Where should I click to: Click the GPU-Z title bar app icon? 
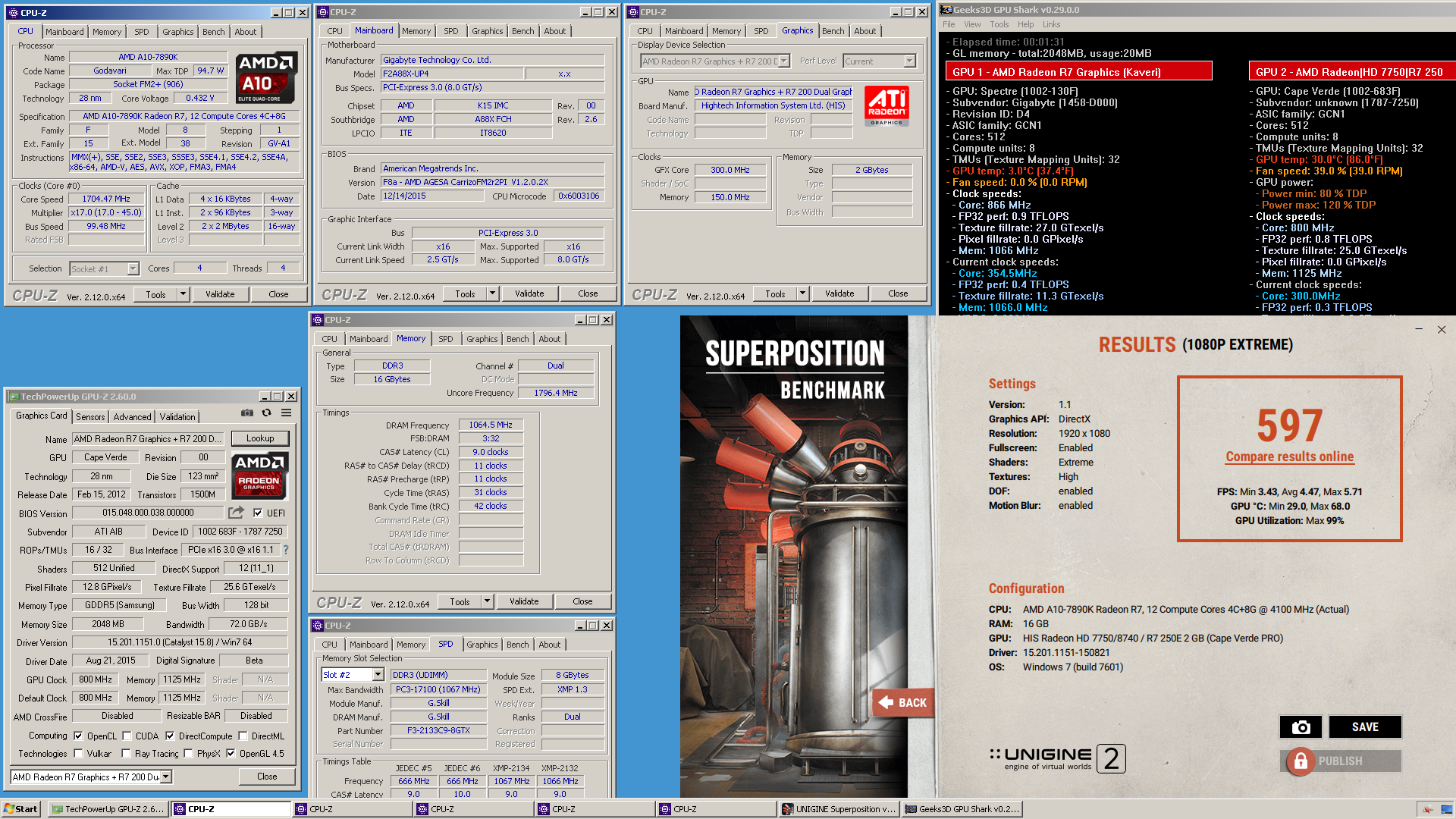click(x=14, y=397)
